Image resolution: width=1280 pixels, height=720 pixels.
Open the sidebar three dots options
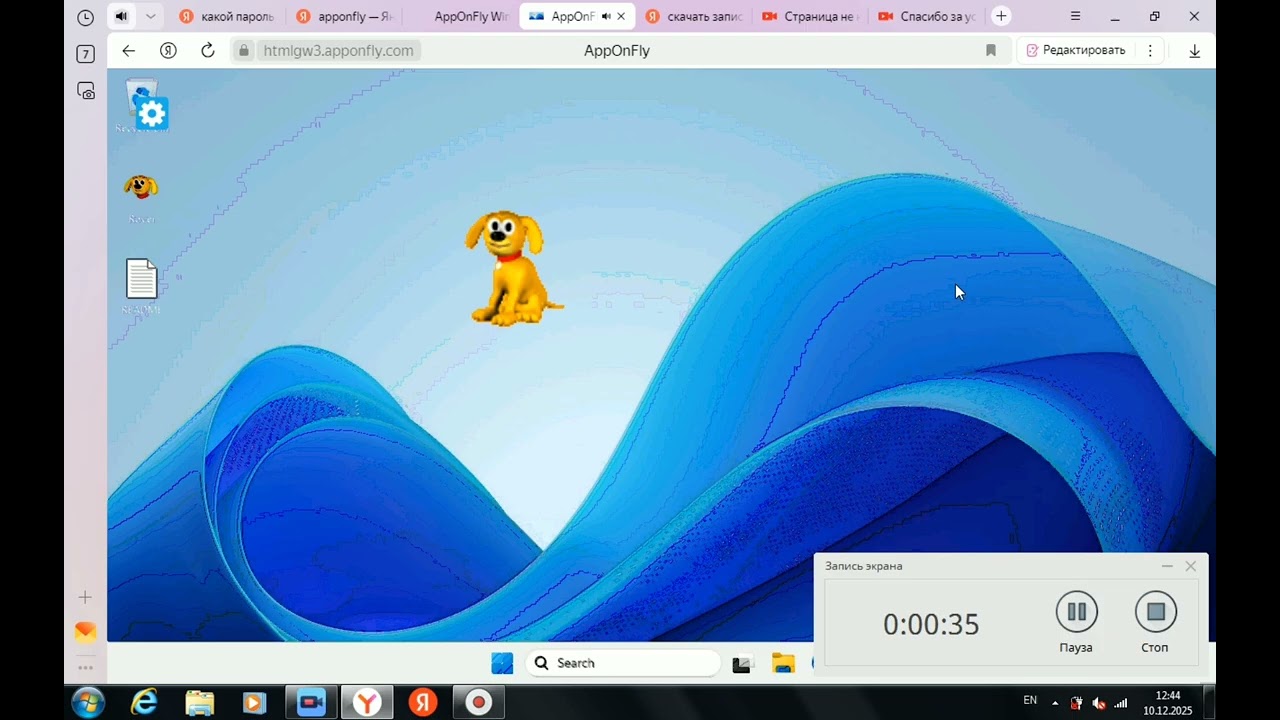pyautogui.click(x=85, y=667)
